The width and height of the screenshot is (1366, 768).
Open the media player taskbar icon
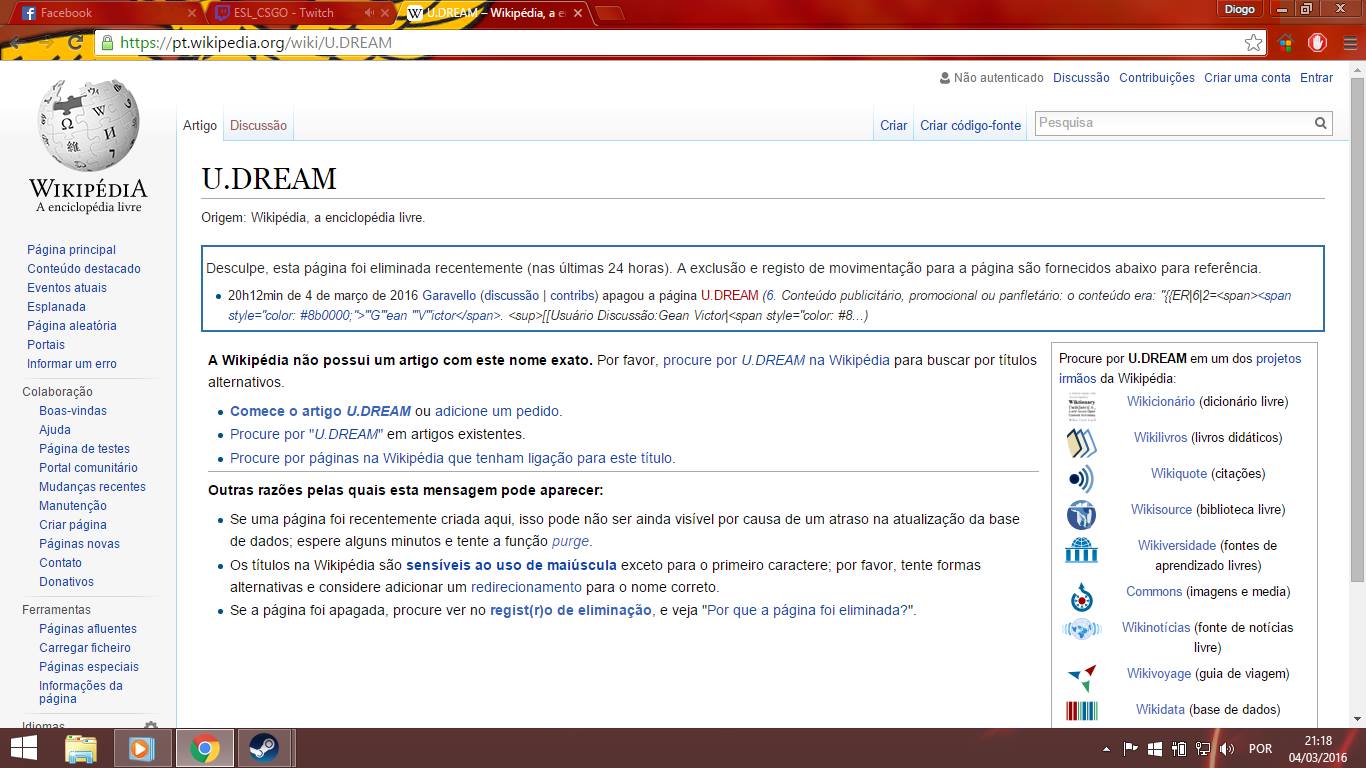coord(141,748)
